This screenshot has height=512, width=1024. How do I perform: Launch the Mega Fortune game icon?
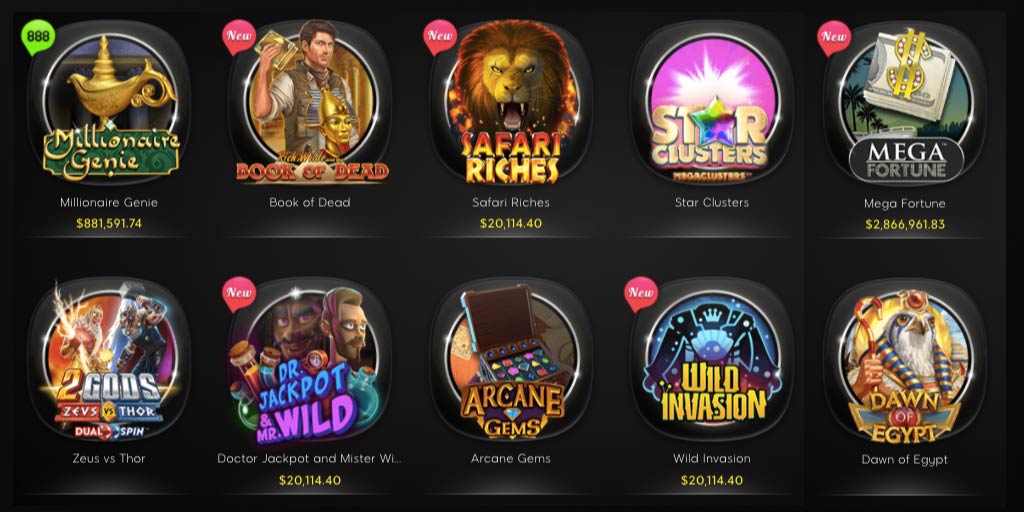(x=904, y=104)
